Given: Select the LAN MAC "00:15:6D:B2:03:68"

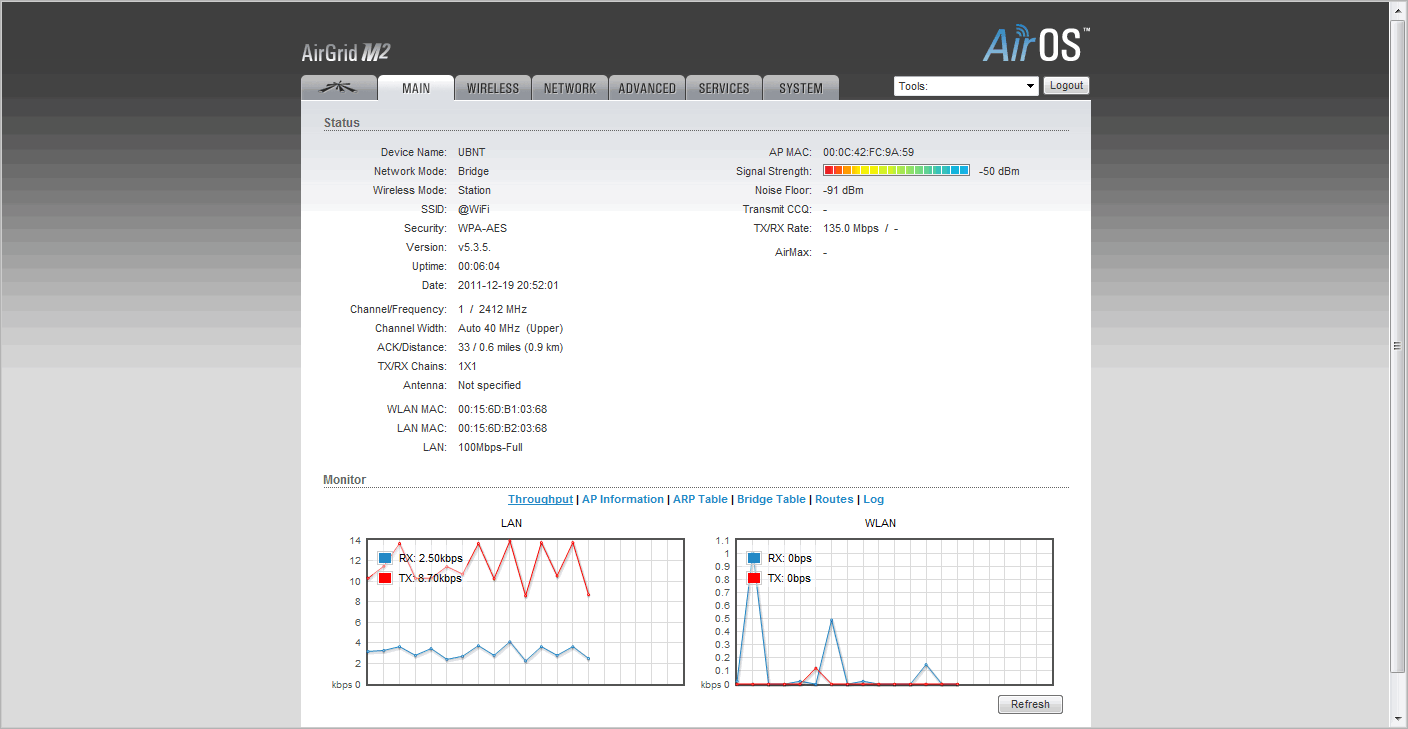Looking at the screenshot, I should (502, 428).
